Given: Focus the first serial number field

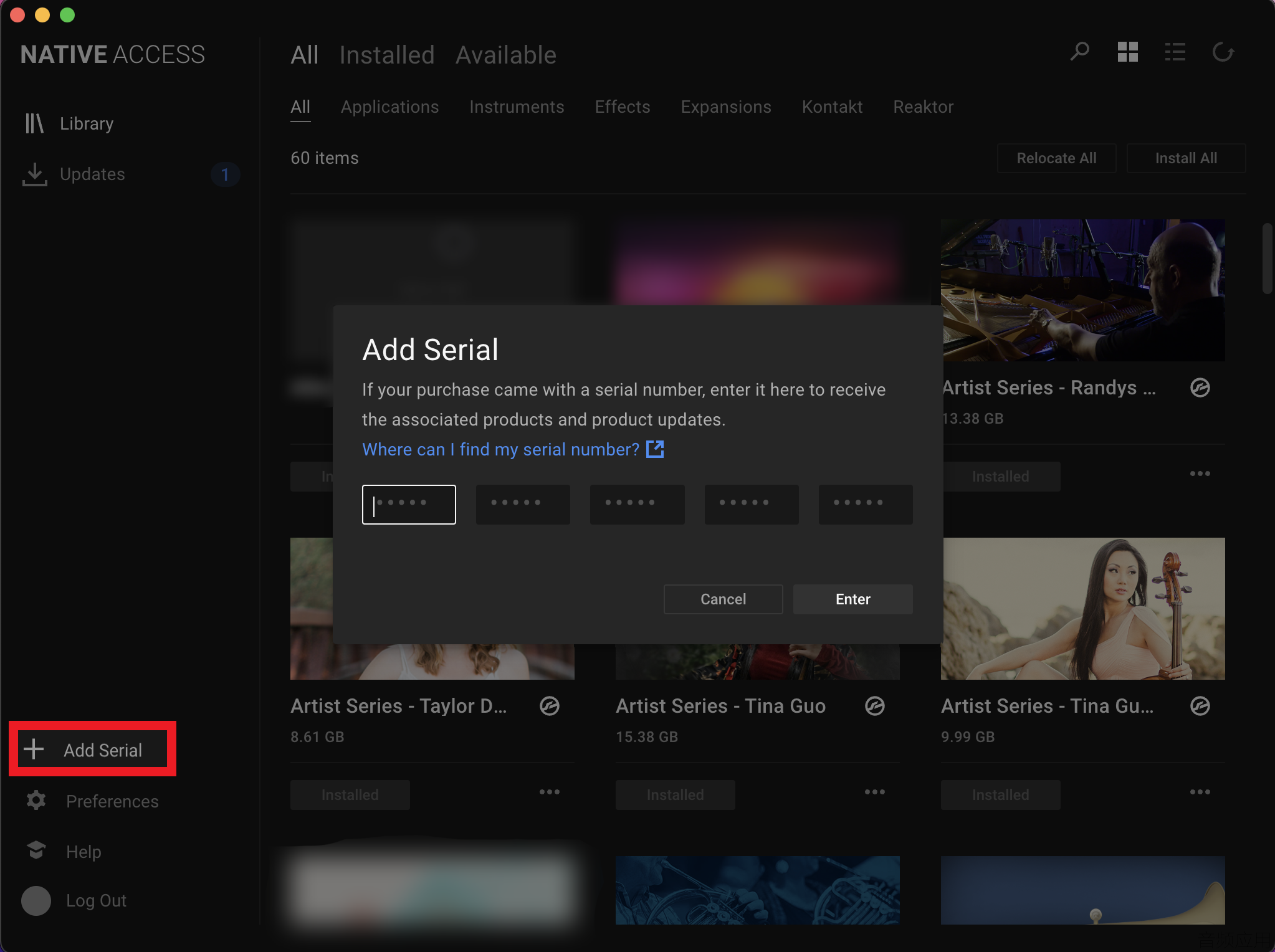Looking at the screenshot, I should [x=409, y=504].
